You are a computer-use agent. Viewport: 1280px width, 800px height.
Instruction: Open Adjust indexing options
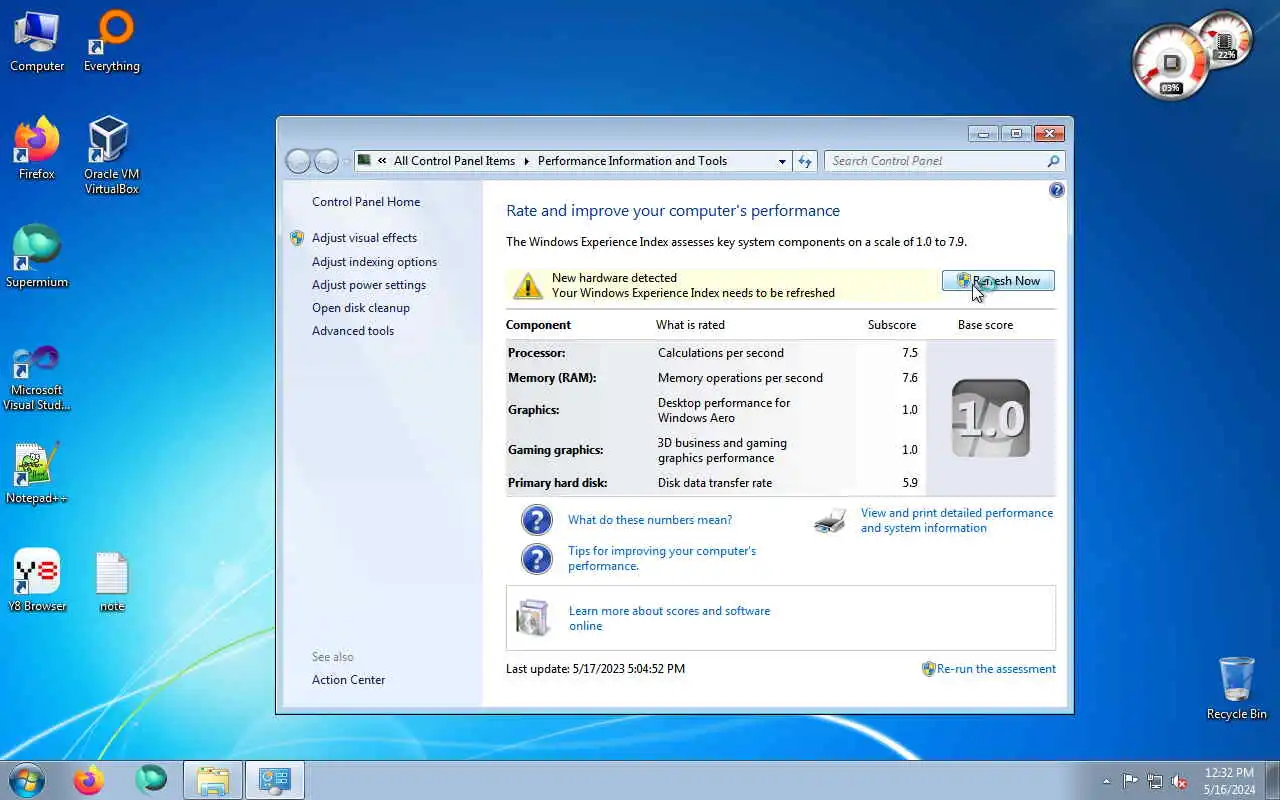(374, 262)
